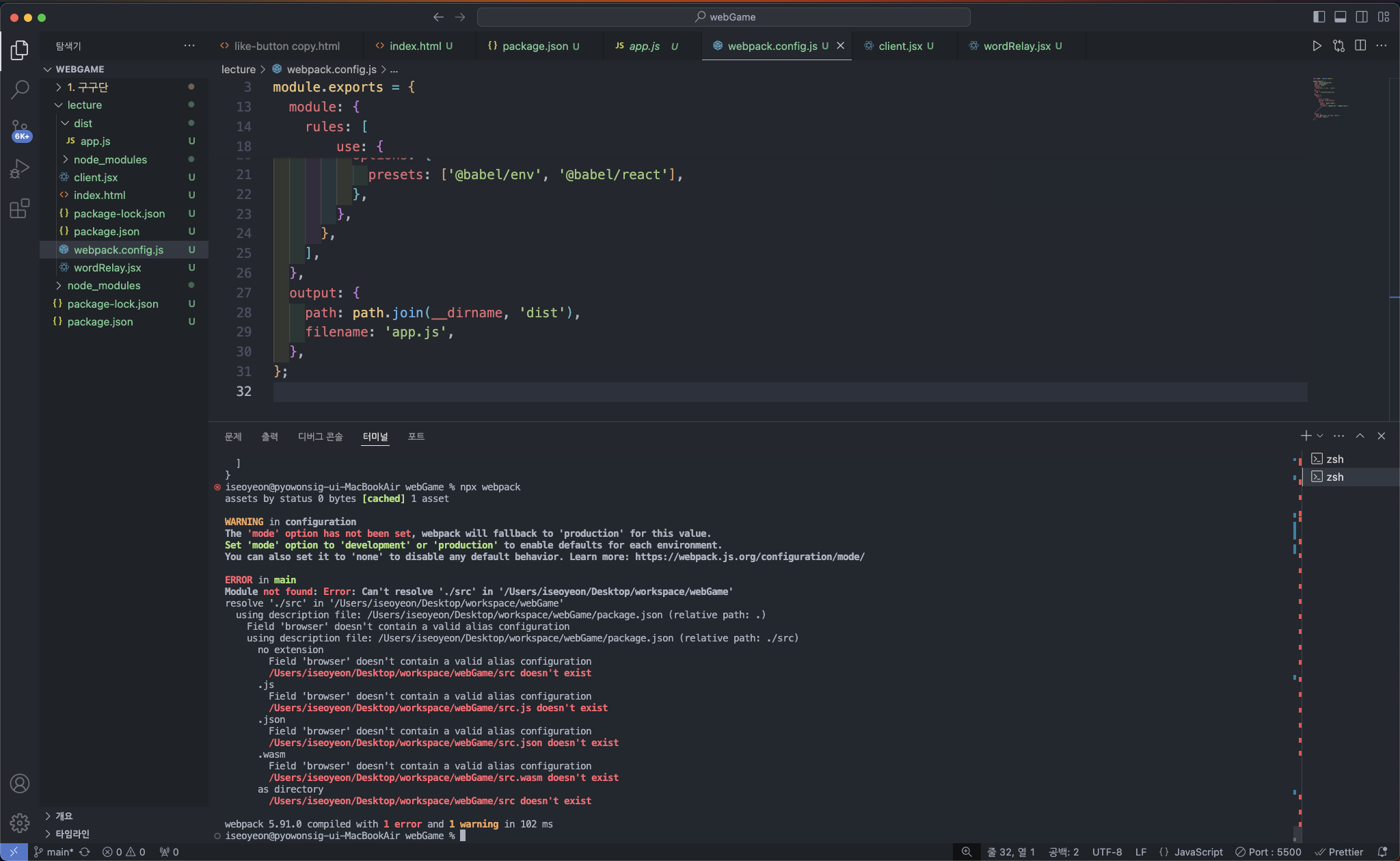Close the terminal panel
This screenshot has width=1400, height=861.
pos(1381,436)
